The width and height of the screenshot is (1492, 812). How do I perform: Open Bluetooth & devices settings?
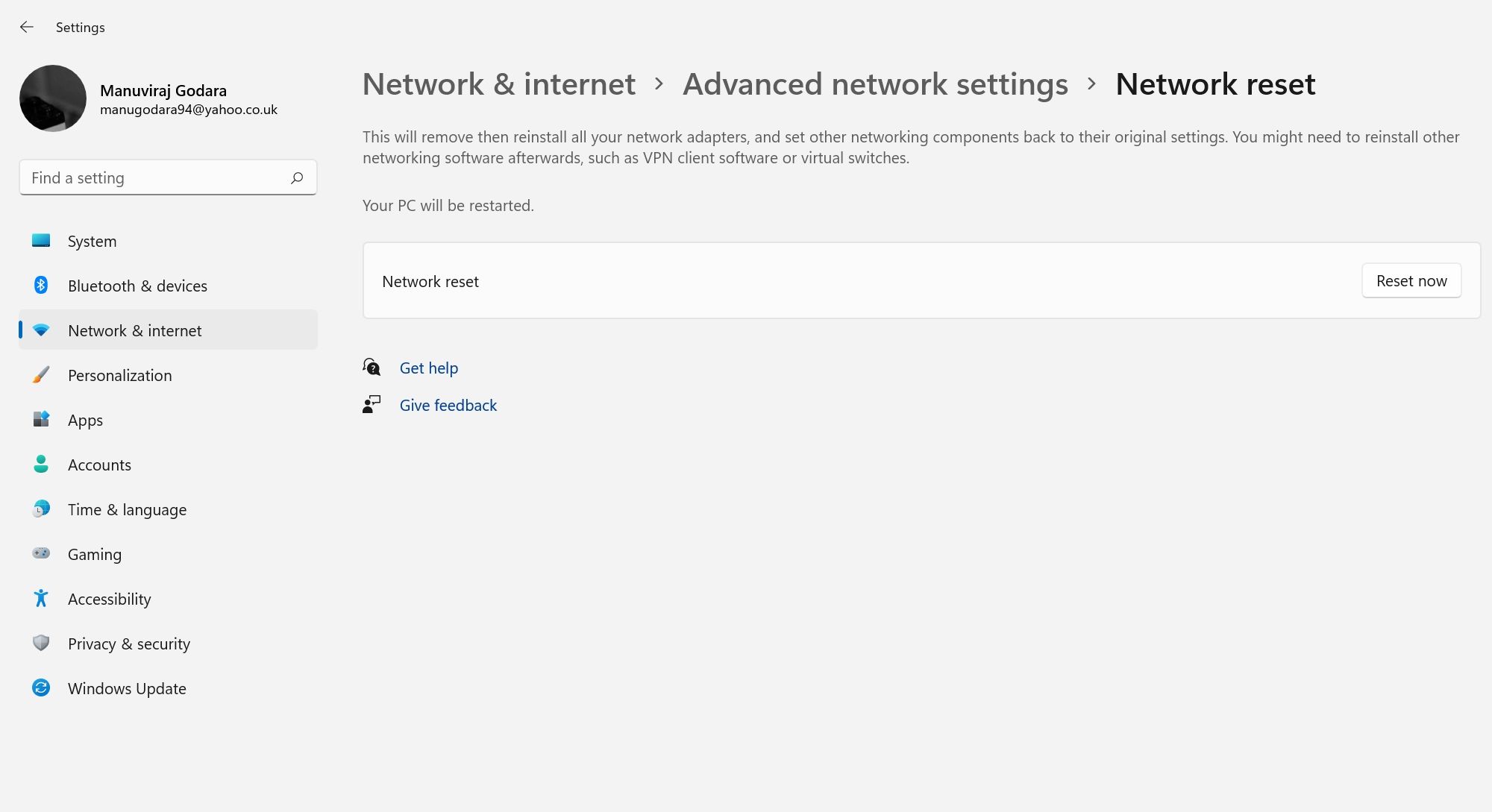[137, 285]
